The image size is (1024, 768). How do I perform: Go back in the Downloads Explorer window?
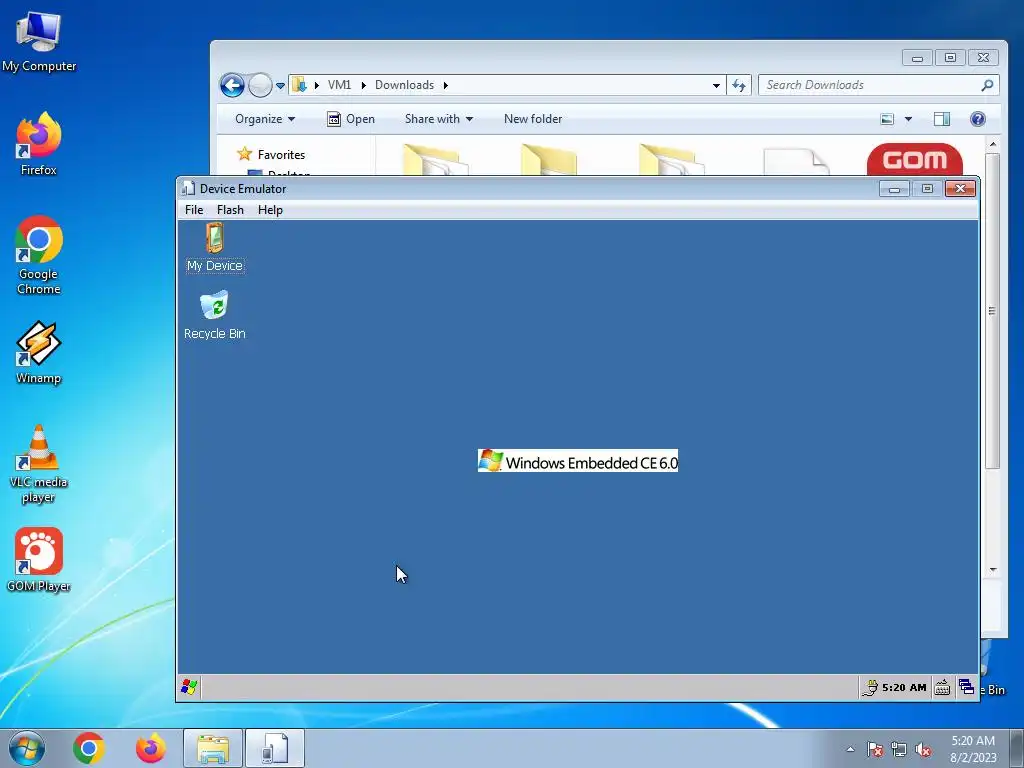(232, 85)
